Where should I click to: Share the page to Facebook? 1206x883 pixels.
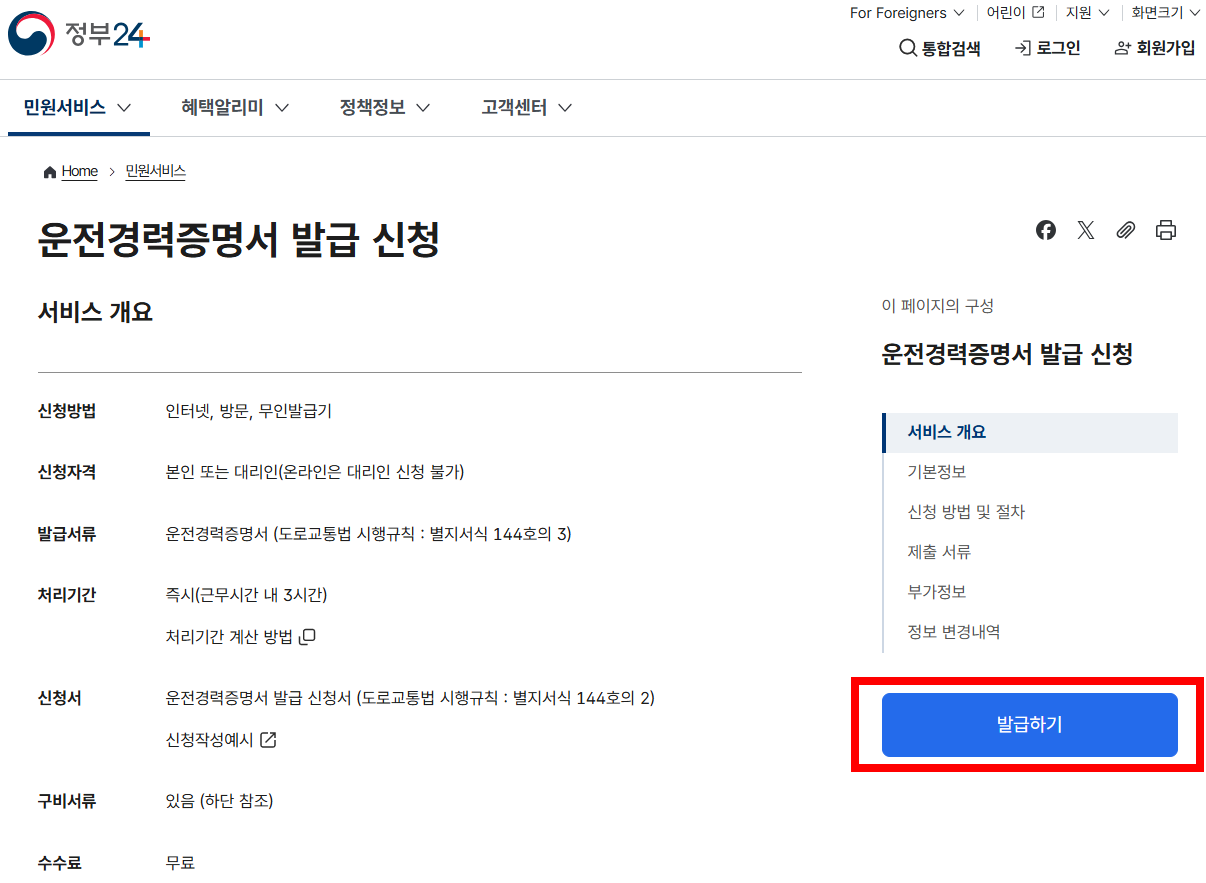[1046, 230]
